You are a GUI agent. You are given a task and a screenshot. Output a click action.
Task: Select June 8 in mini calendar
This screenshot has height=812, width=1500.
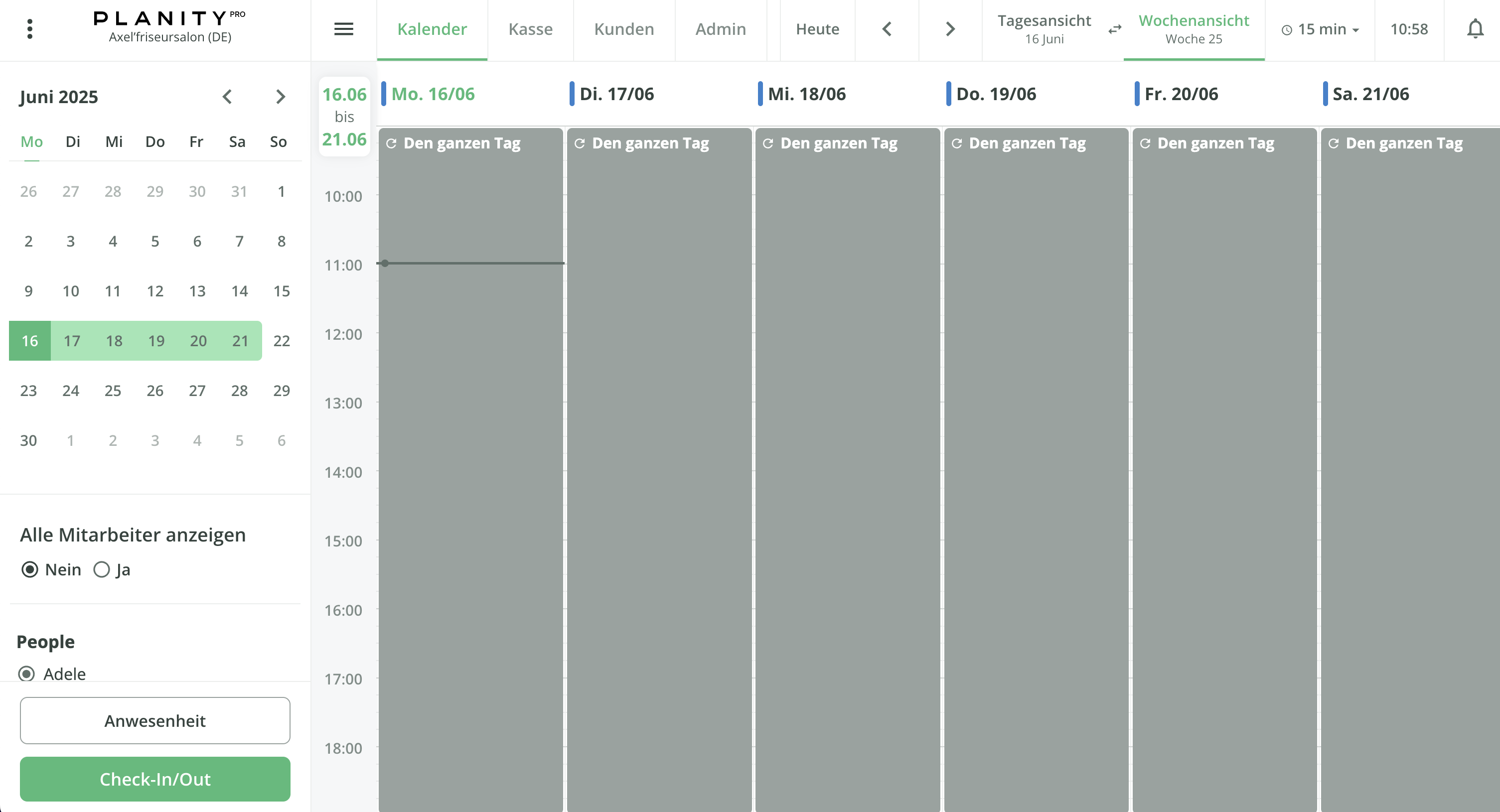pyautogui.click(x=282, y=241)
